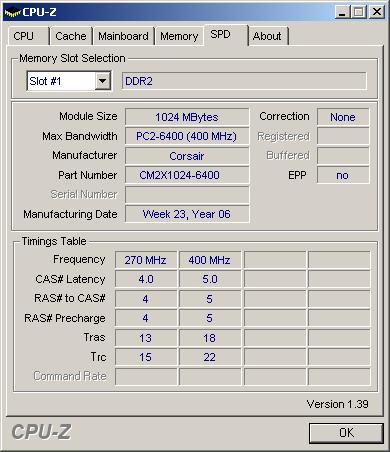The image size is (390, 452).
Task: Click the RAS# Precharge value 5
Action: [x=210, y=318]
